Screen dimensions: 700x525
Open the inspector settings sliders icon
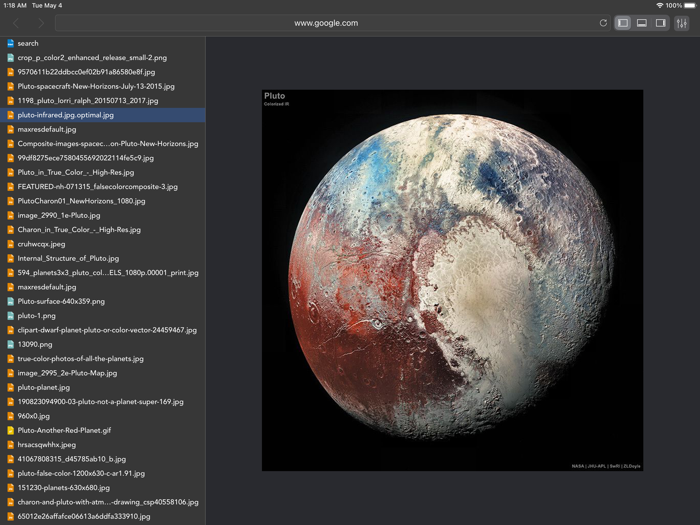682,23
